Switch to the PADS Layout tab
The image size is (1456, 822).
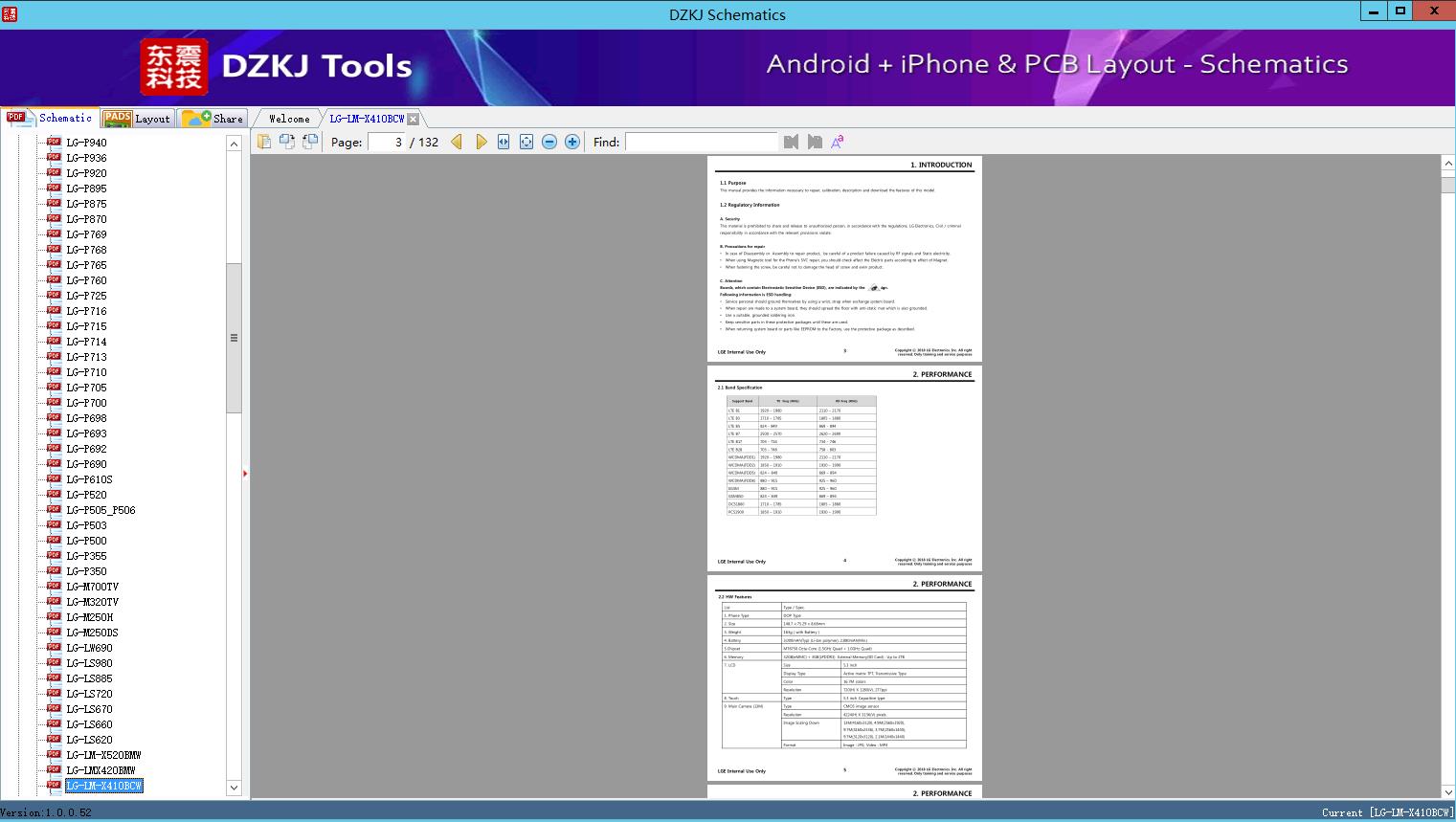tap(136, 119)
